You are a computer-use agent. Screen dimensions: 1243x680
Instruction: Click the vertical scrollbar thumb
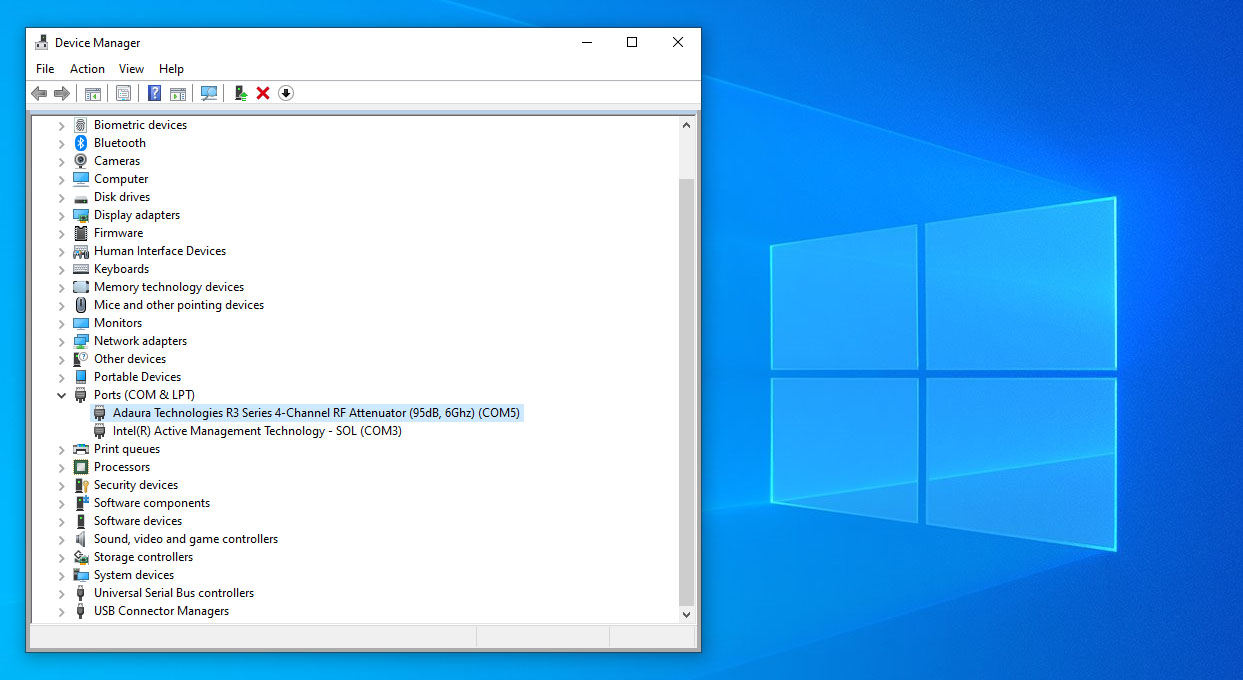click(x=686, y=392)
